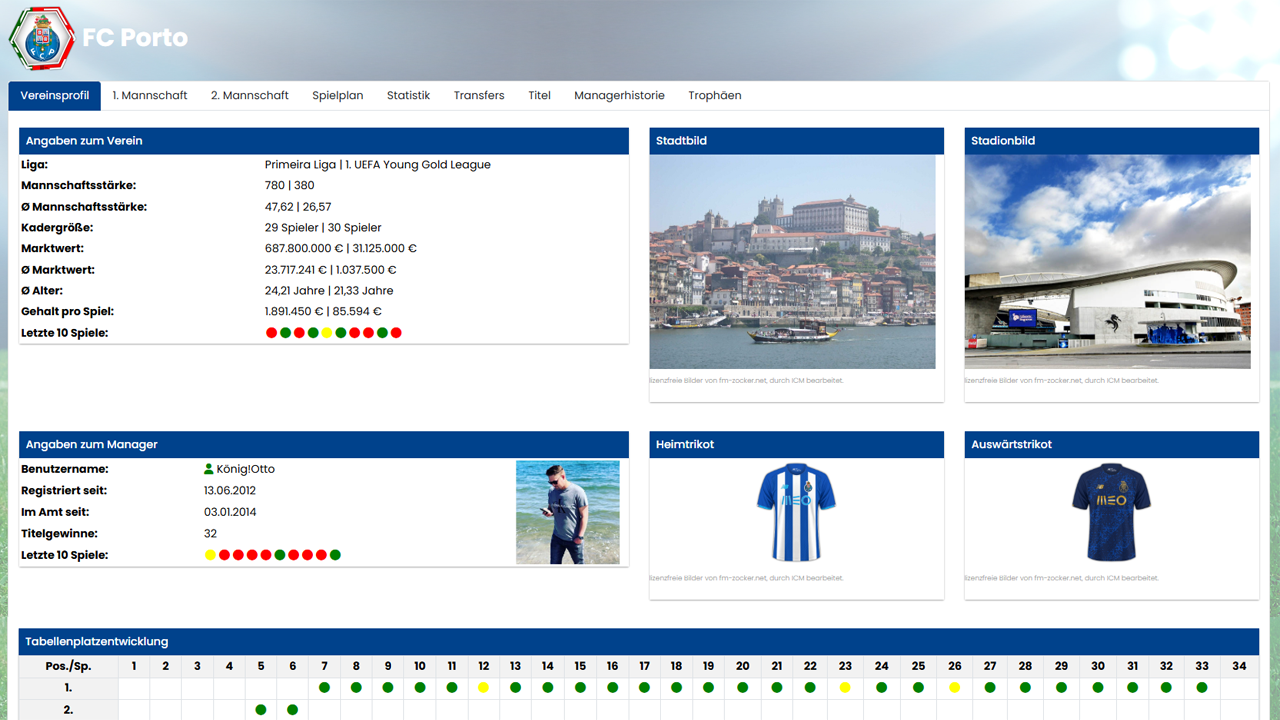
Task: Click the yellow dot at matchday 12
Action: (x=483, y=688)
